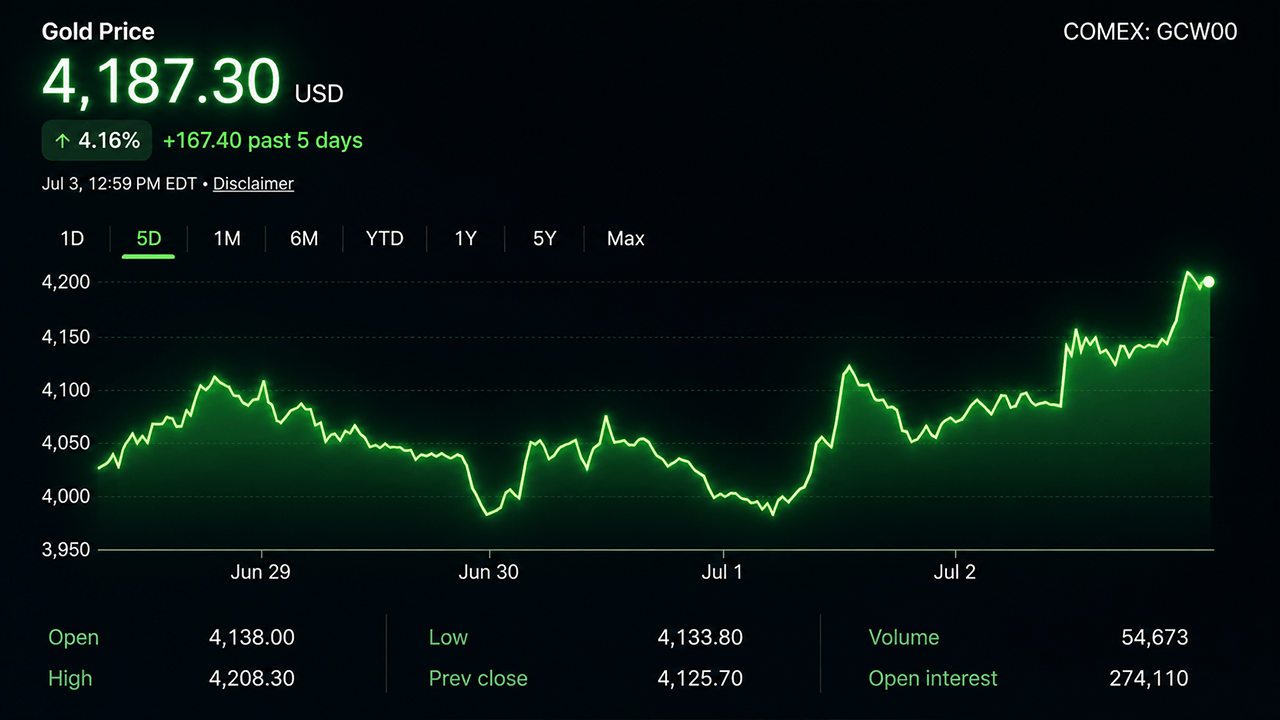Open the Max range tab
This screenshot has width=1280, height=720.
(626, 239)
